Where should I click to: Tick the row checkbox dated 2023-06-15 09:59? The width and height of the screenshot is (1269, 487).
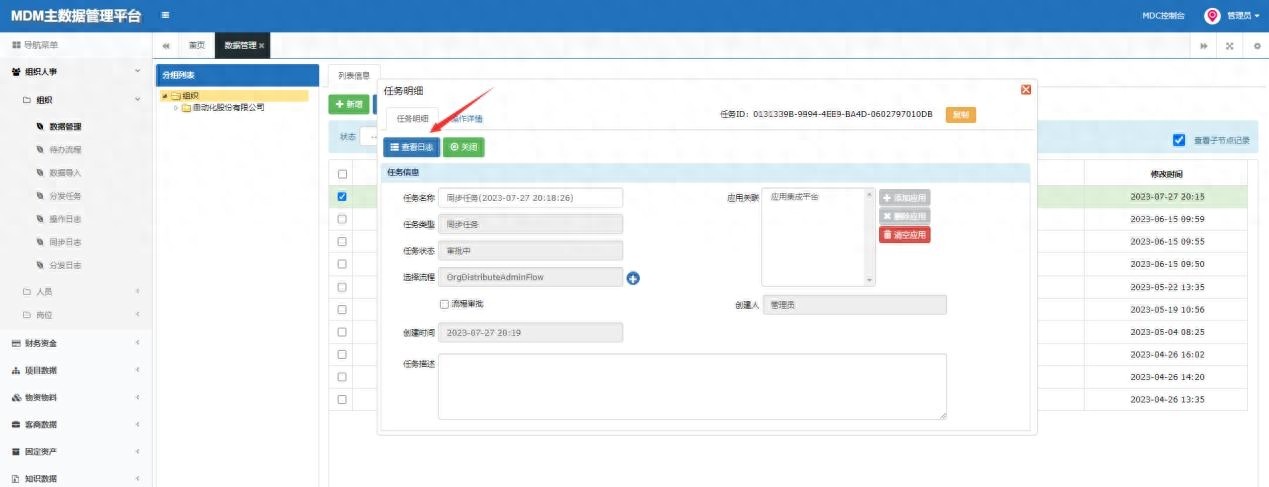coord(342,219)
